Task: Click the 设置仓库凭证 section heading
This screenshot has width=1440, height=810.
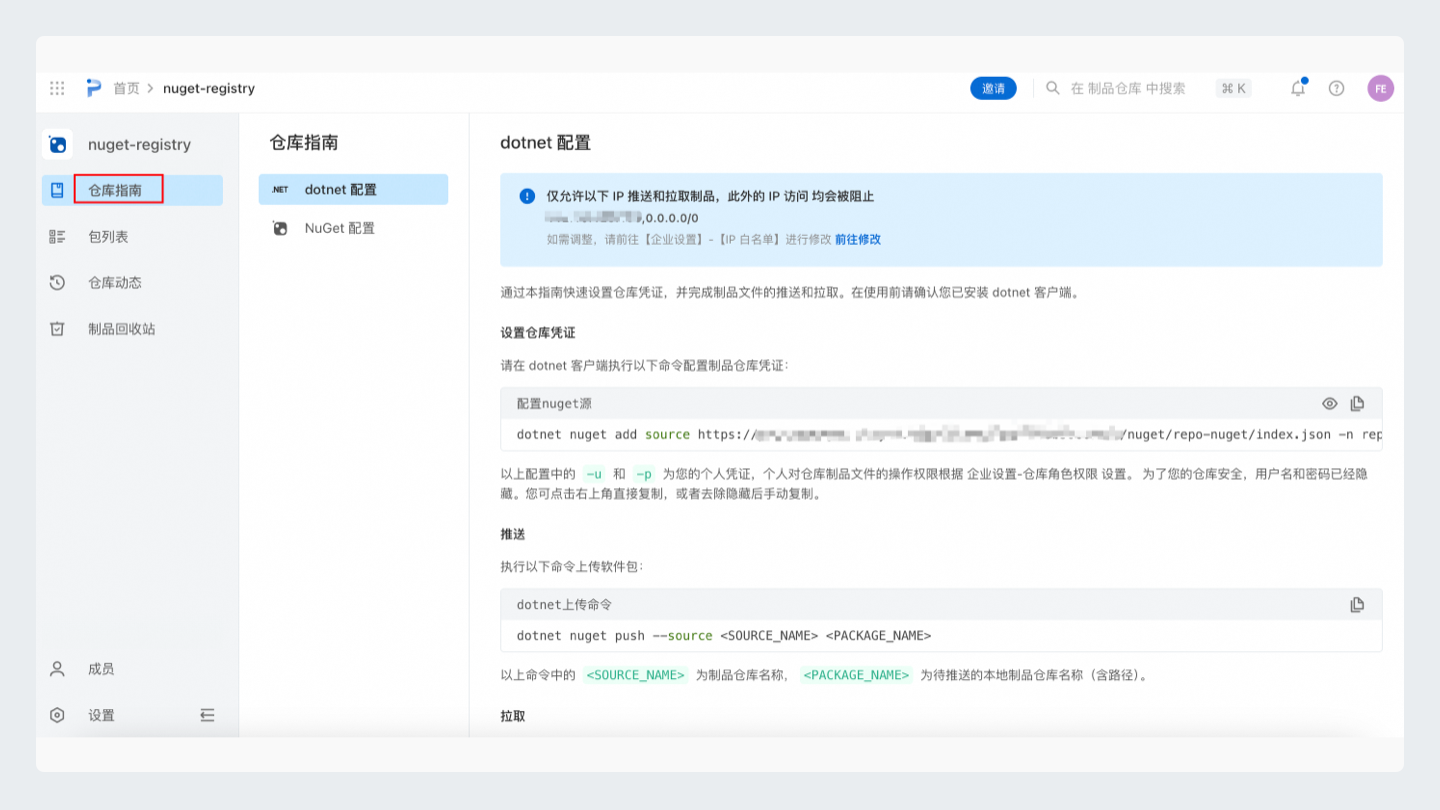Action: click(x=538, y=333)
